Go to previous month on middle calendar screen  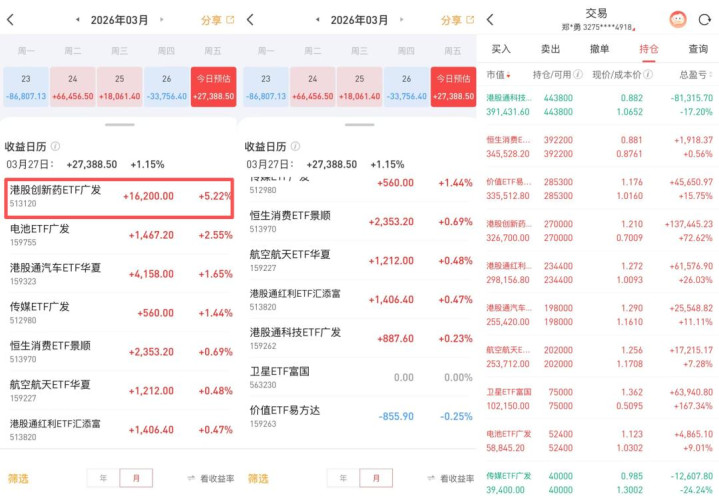(x=317, y=20)
